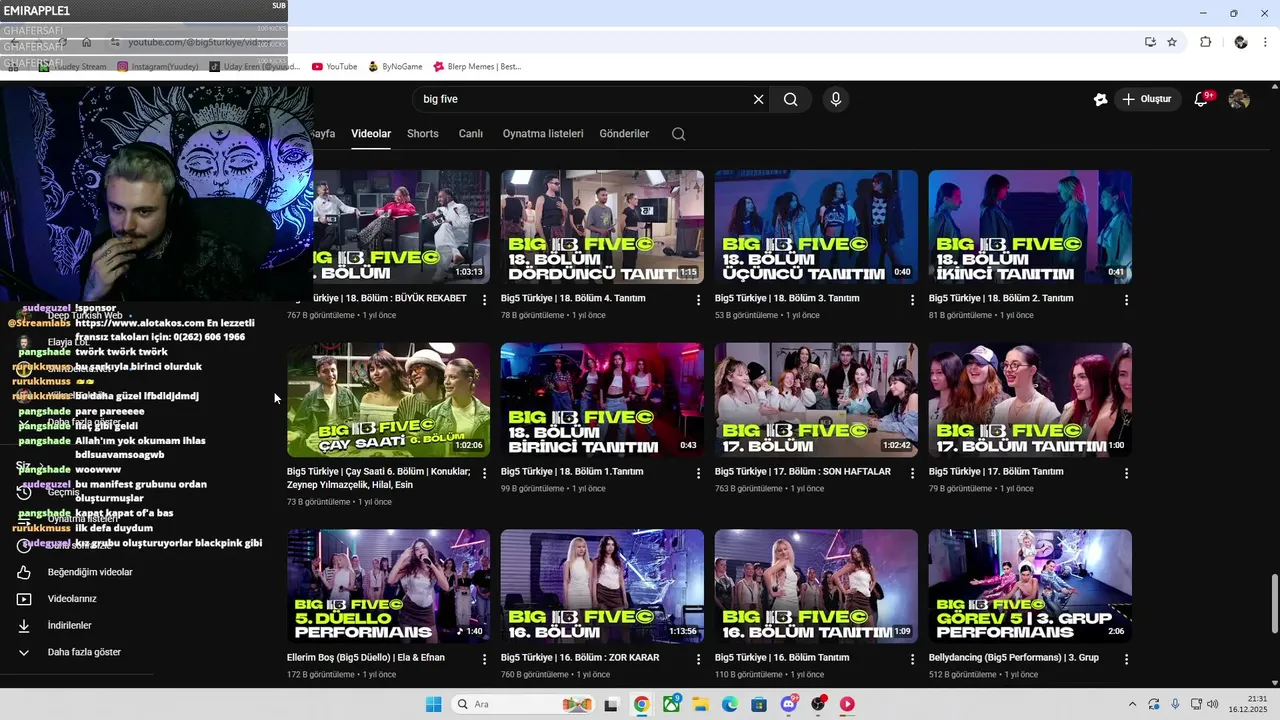Viewport: 1280px width, 720px height.
Task: Start voice search with the microphone icon
Action: pos(836,99)
